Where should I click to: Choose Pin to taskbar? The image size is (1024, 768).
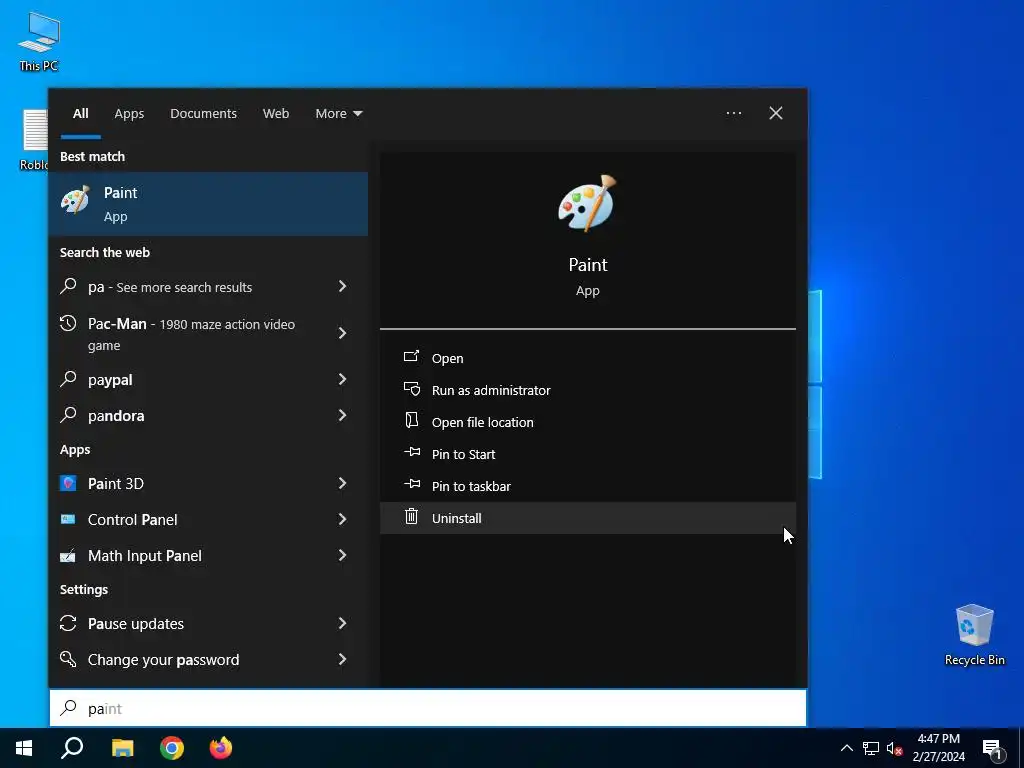588,486
